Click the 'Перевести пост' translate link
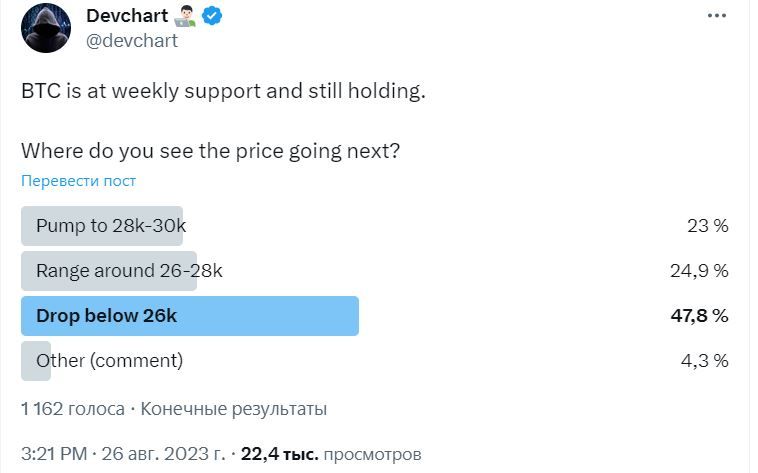 pos(78,181)
